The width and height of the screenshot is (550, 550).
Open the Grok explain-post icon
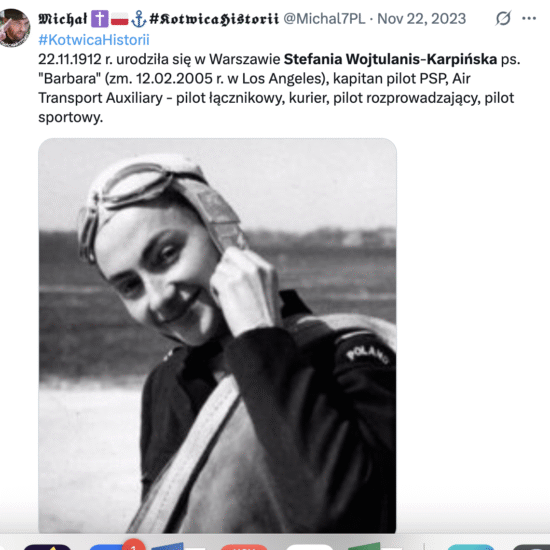(x=503, y=18)
